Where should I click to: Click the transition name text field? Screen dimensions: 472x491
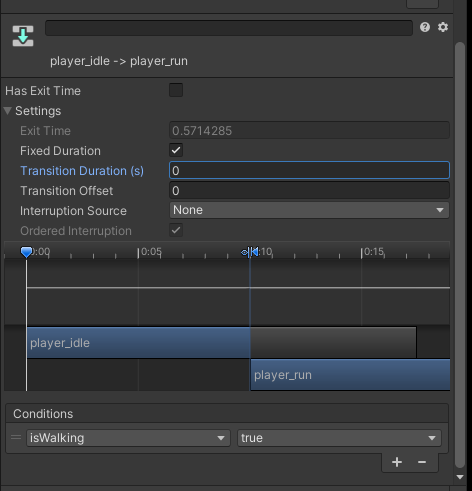(229, 28)
